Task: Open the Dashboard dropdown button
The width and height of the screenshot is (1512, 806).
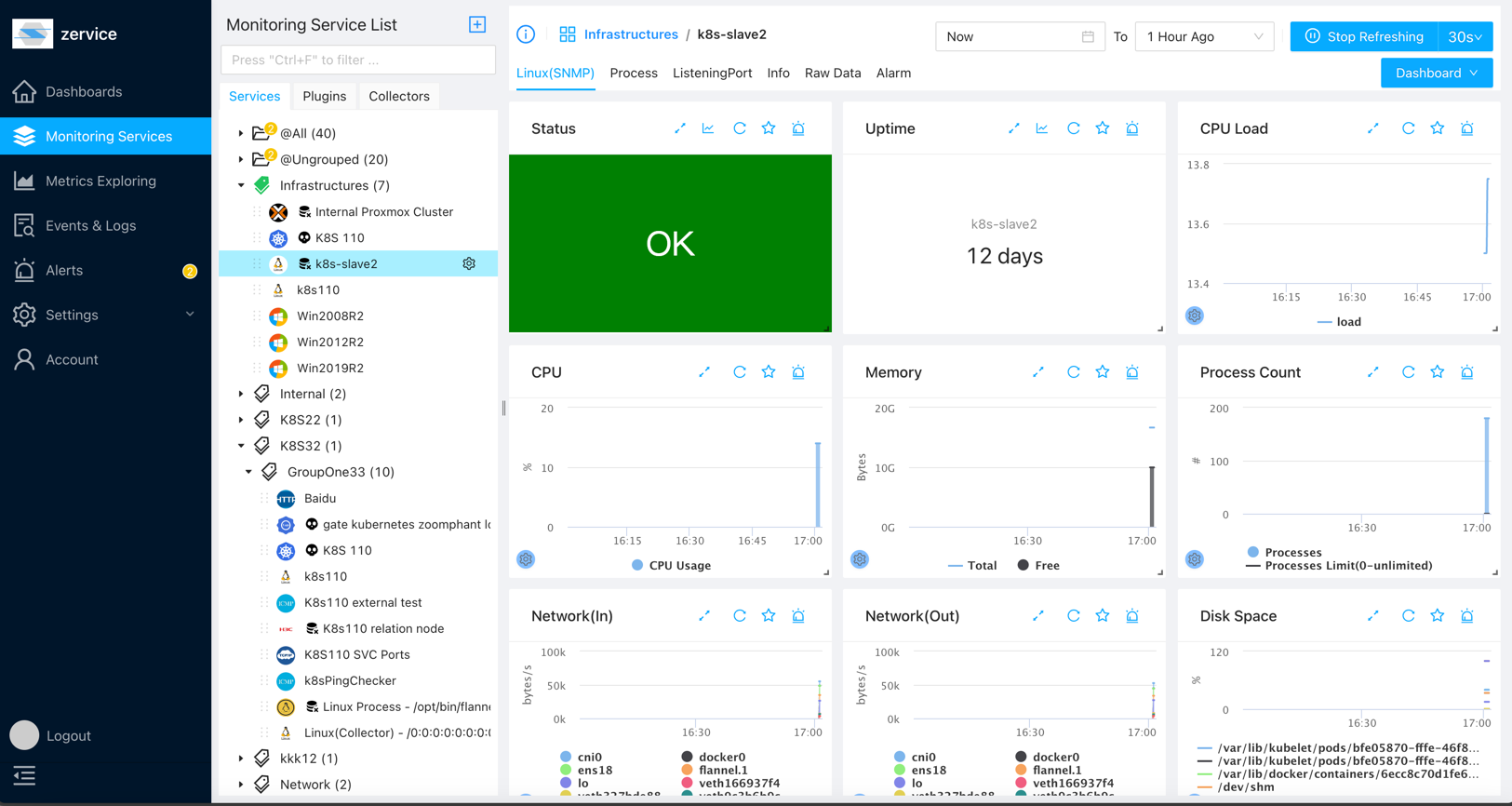Action: [1436, 73]
